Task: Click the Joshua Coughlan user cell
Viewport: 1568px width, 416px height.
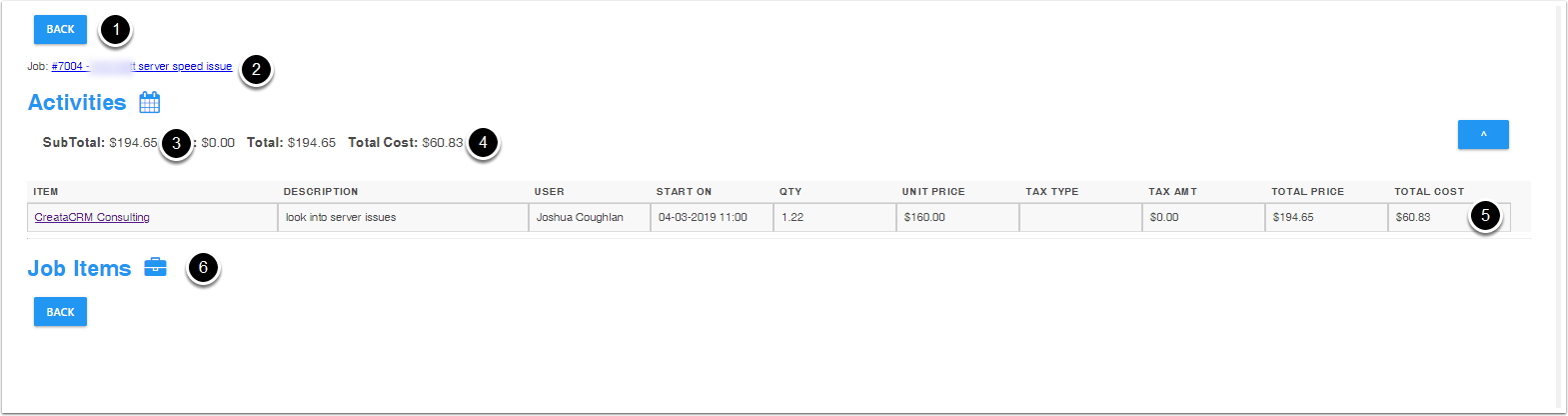Action: pyautogui.click(x=590, y=217)
